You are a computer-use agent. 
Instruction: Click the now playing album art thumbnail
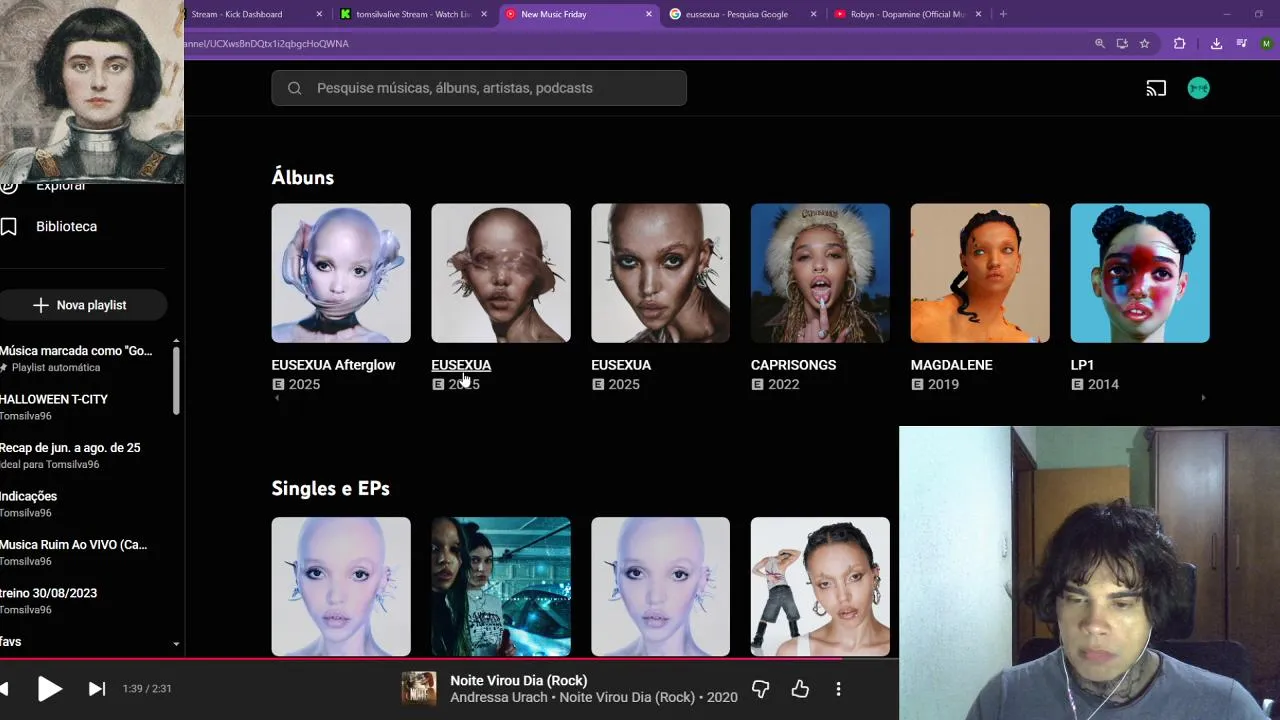[x=419, y=688]
